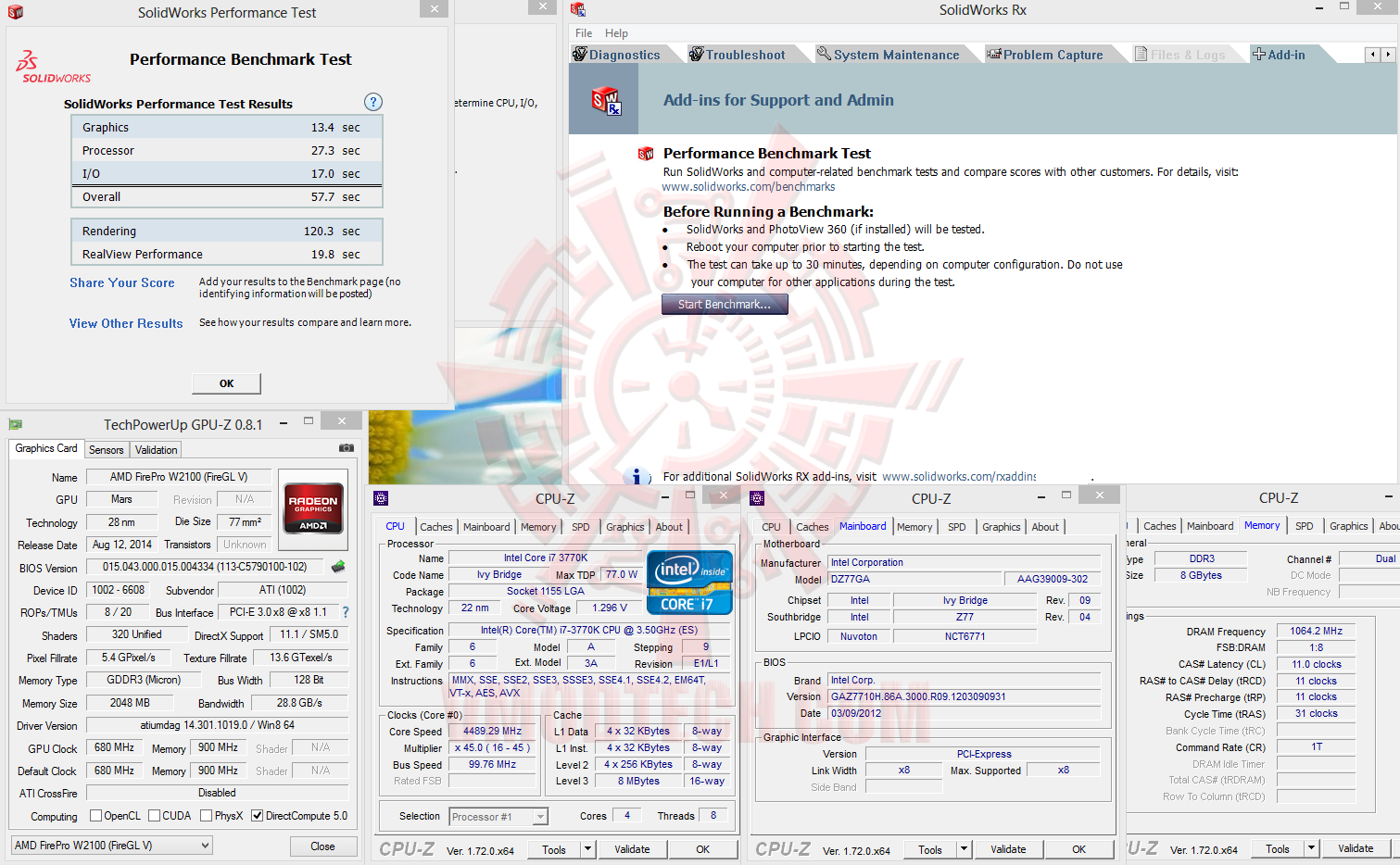The image size is (1400, 865).
Task: Click the right tab-scroll arrow in SolidWorks Rx
Action: (x=1387, y=54)
